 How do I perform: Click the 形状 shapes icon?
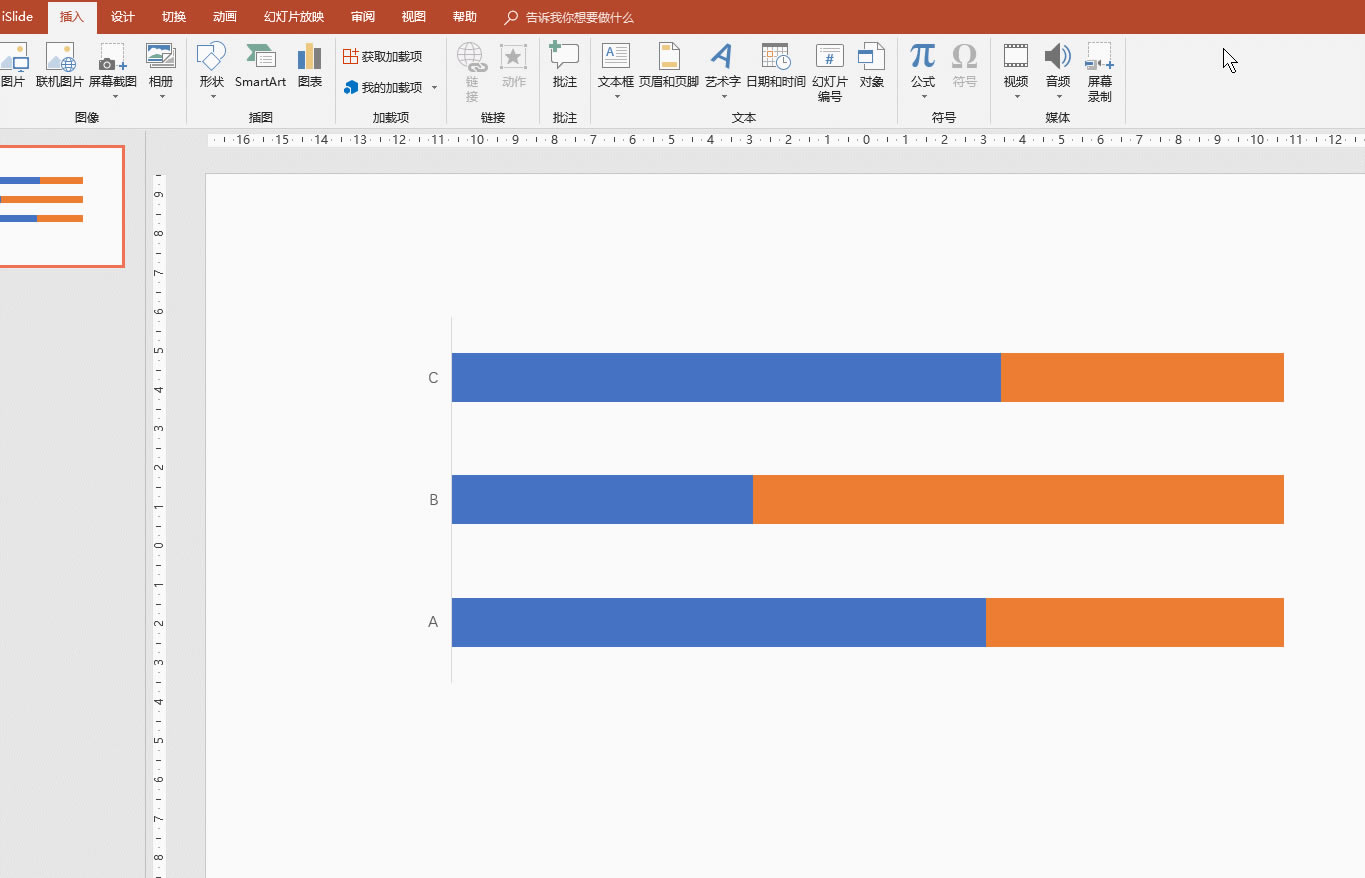tap(212, 57)
